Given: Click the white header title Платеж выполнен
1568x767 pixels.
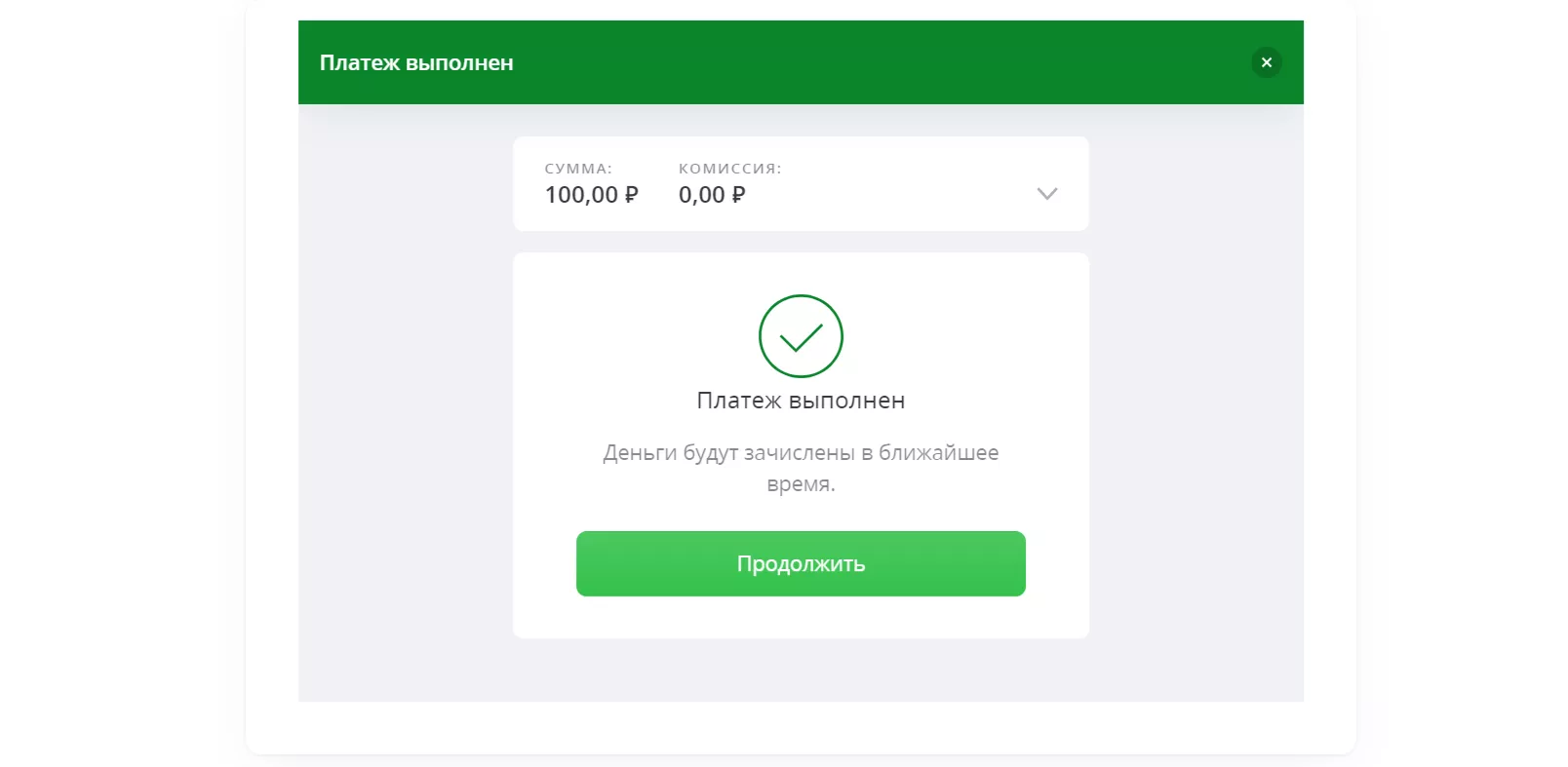Looking at the screenshot, I should coord(416,63).
